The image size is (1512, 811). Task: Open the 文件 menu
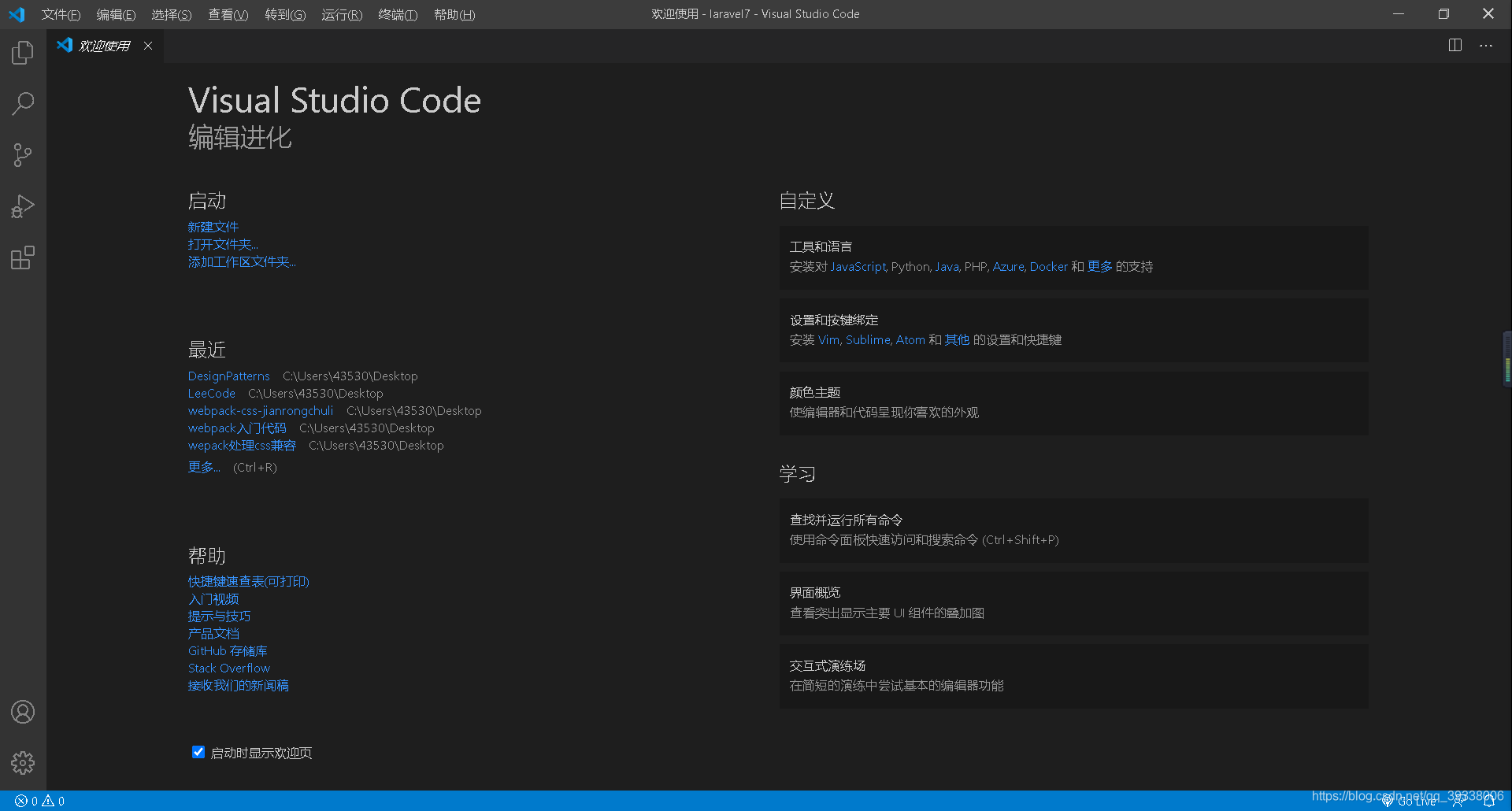(60, 14)
